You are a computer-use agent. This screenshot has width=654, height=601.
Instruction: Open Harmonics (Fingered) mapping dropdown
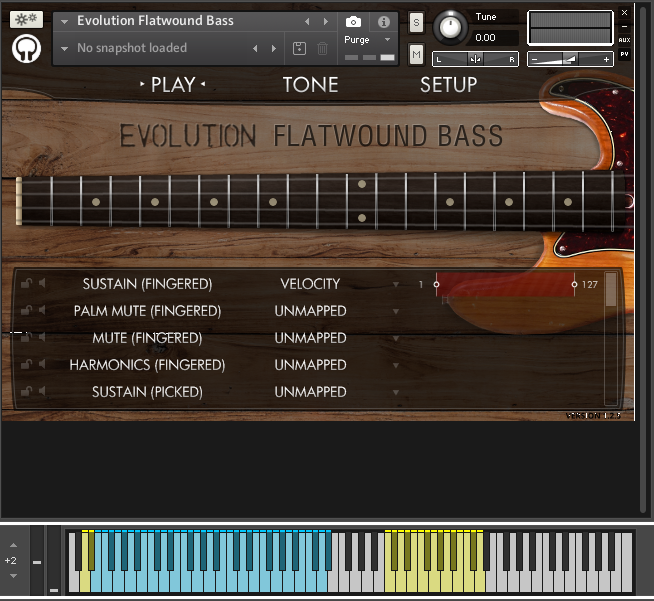coord(396,365)
